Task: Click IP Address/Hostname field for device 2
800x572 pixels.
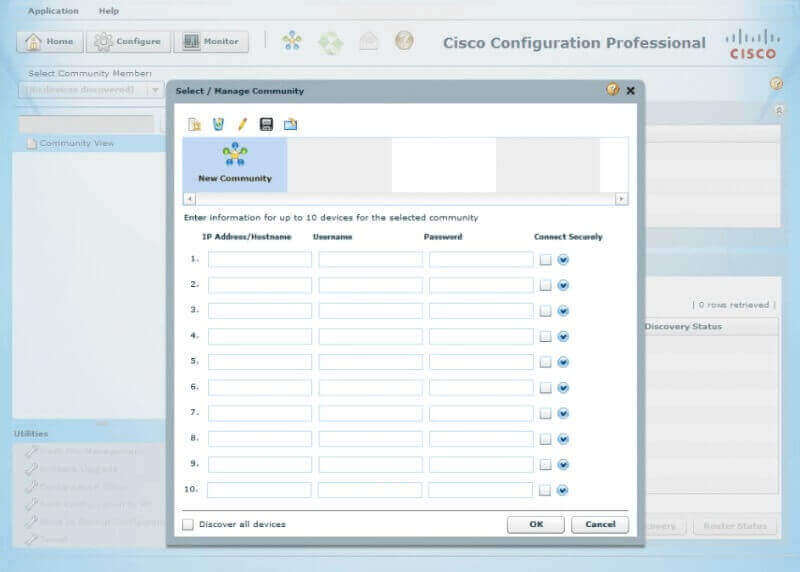Action: pos(260,285)
